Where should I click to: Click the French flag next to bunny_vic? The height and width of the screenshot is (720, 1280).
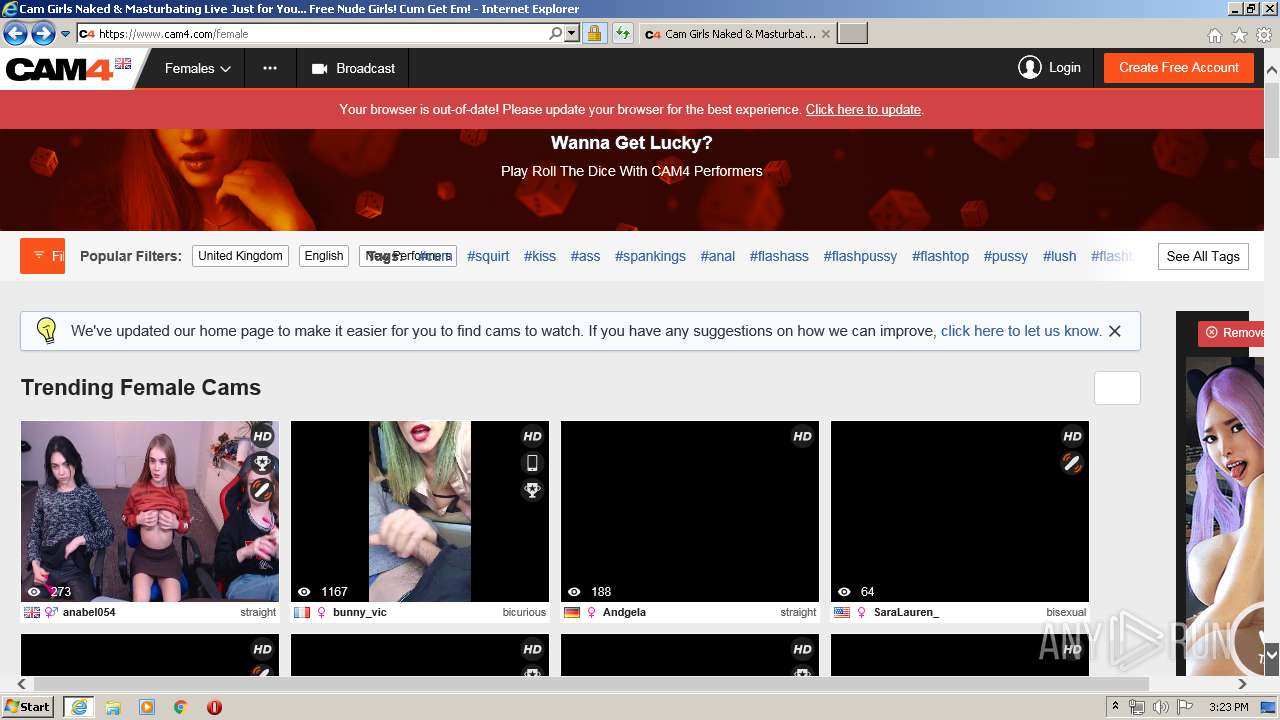[x=302, y=612]
